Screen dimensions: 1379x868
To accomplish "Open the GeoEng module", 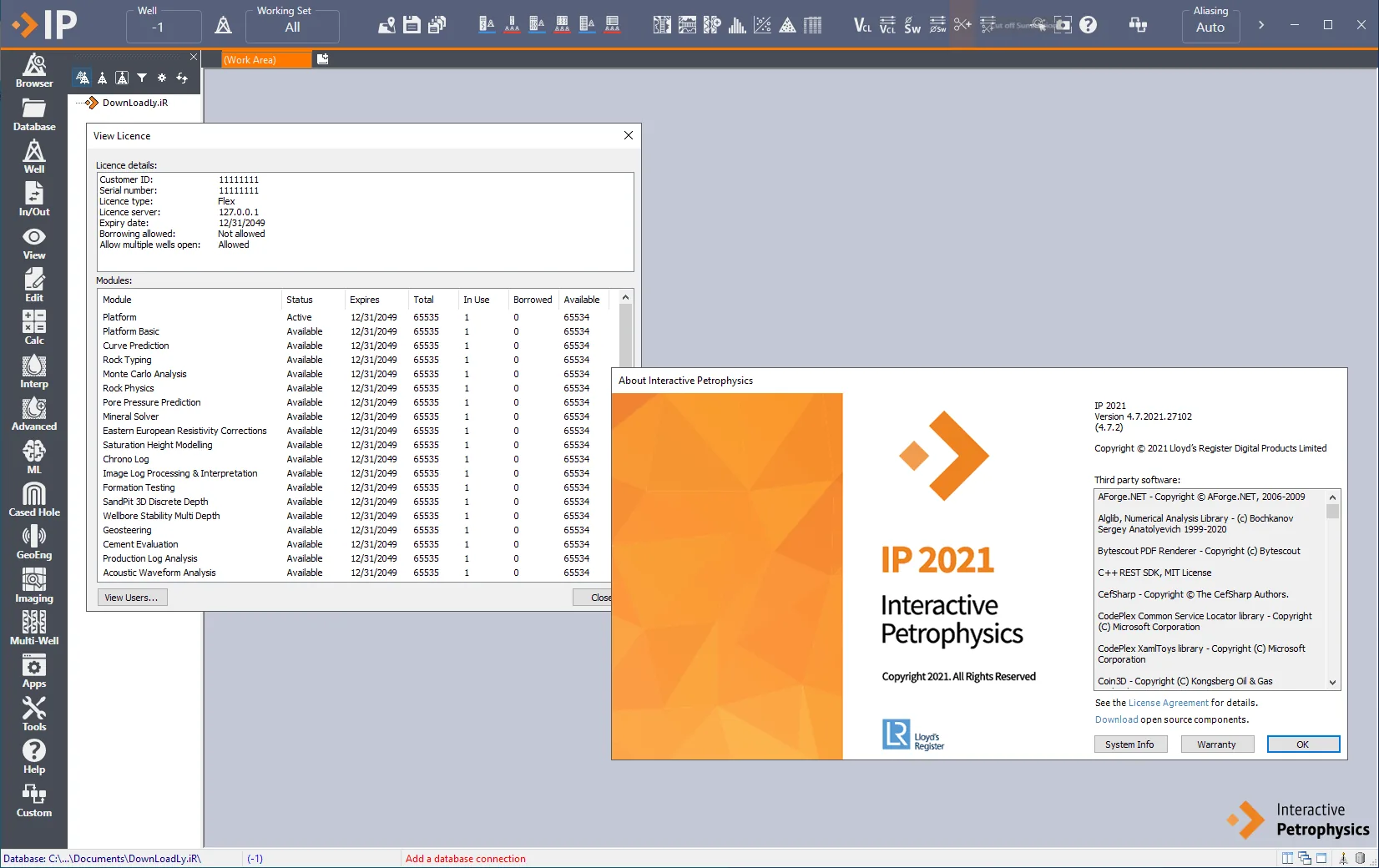I will (34, 542).
